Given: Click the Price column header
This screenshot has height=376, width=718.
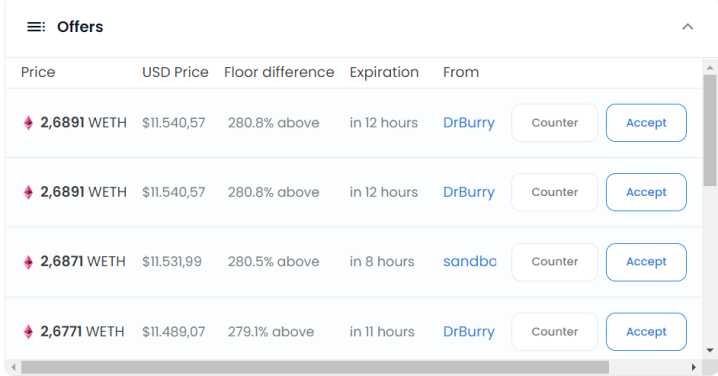Looking at the screenshot, I should (38, 72).
